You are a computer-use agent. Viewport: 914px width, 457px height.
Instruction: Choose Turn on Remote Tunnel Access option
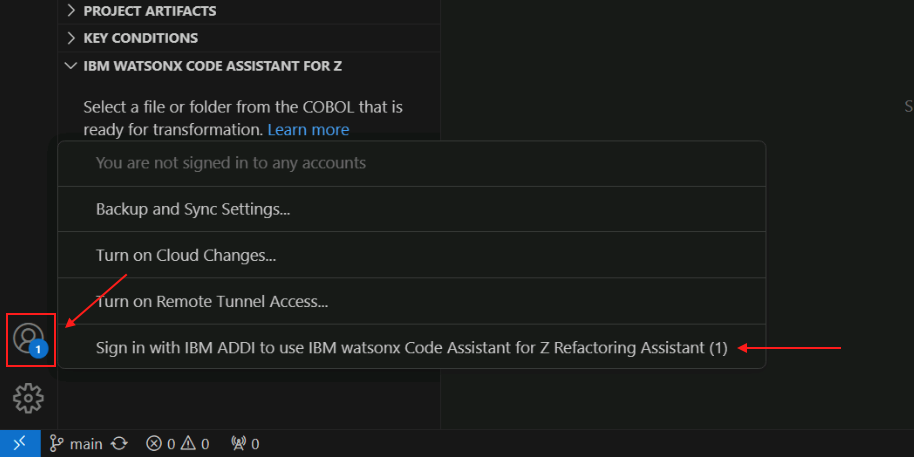point(412,302)
